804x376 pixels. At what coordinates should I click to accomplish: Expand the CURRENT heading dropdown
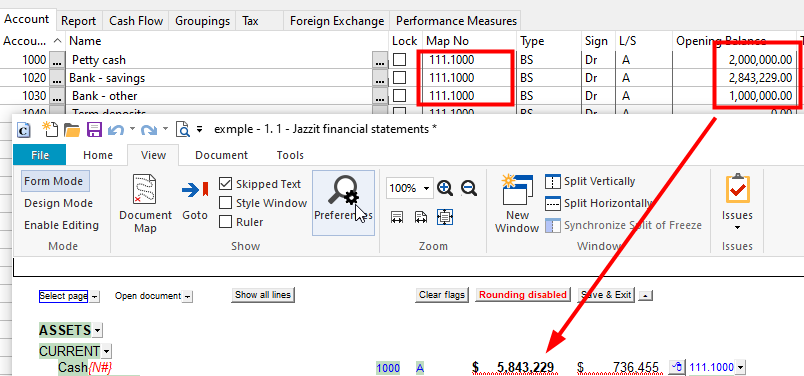click(106, 352)
